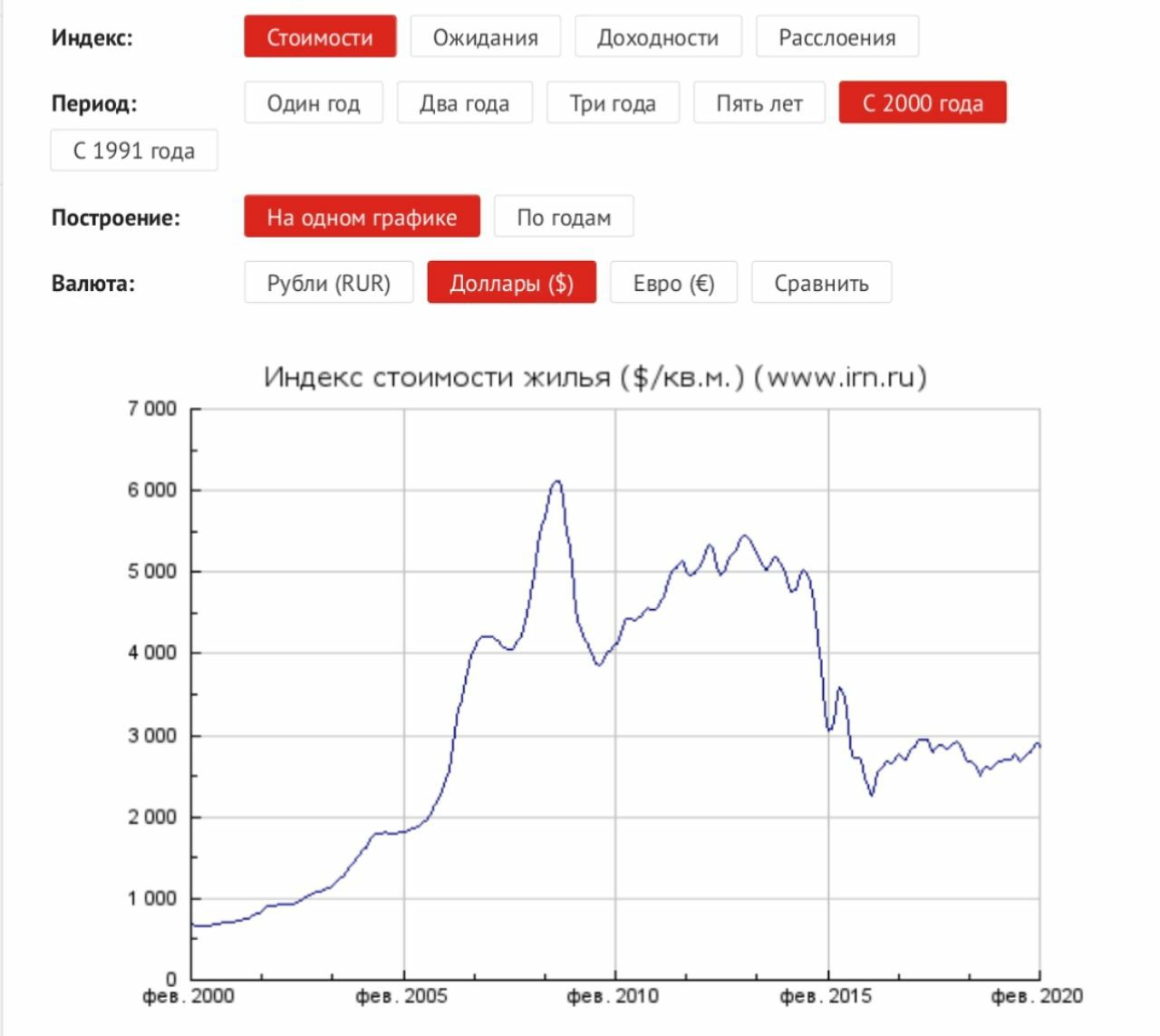Click the 2008 peak on price curve
Viewport: 1160px width, 1036px height.
pos(557,481)
